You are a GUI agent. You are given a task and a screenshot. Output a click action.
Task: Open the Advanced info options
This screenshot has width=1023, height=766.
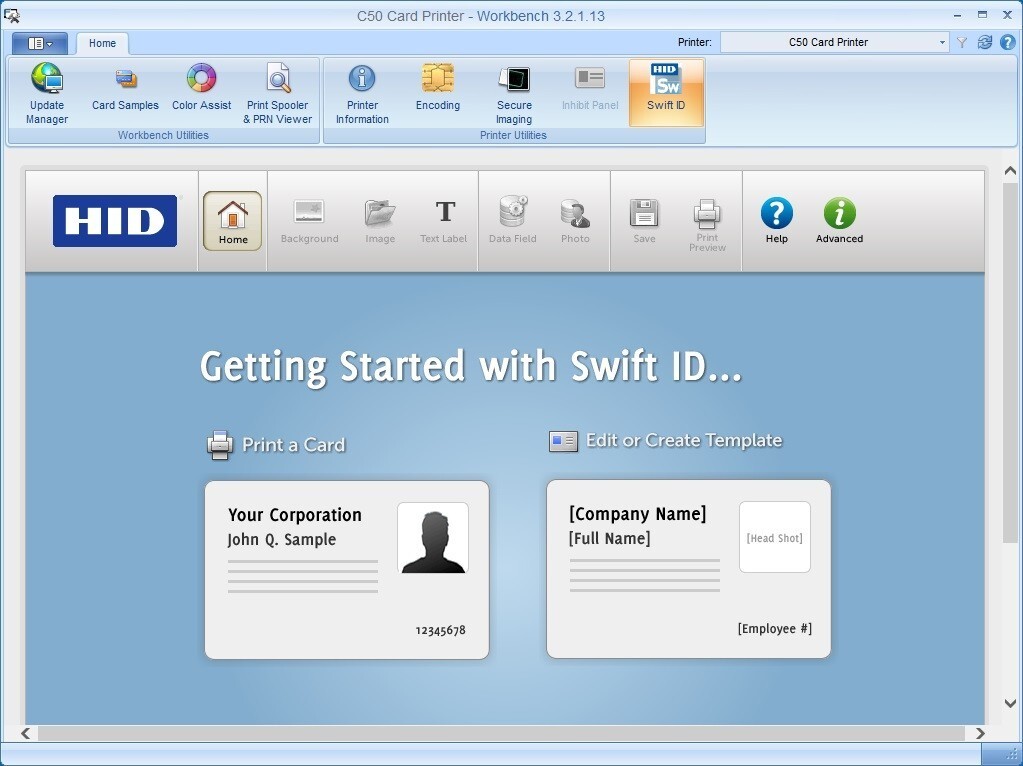[839, 220]
